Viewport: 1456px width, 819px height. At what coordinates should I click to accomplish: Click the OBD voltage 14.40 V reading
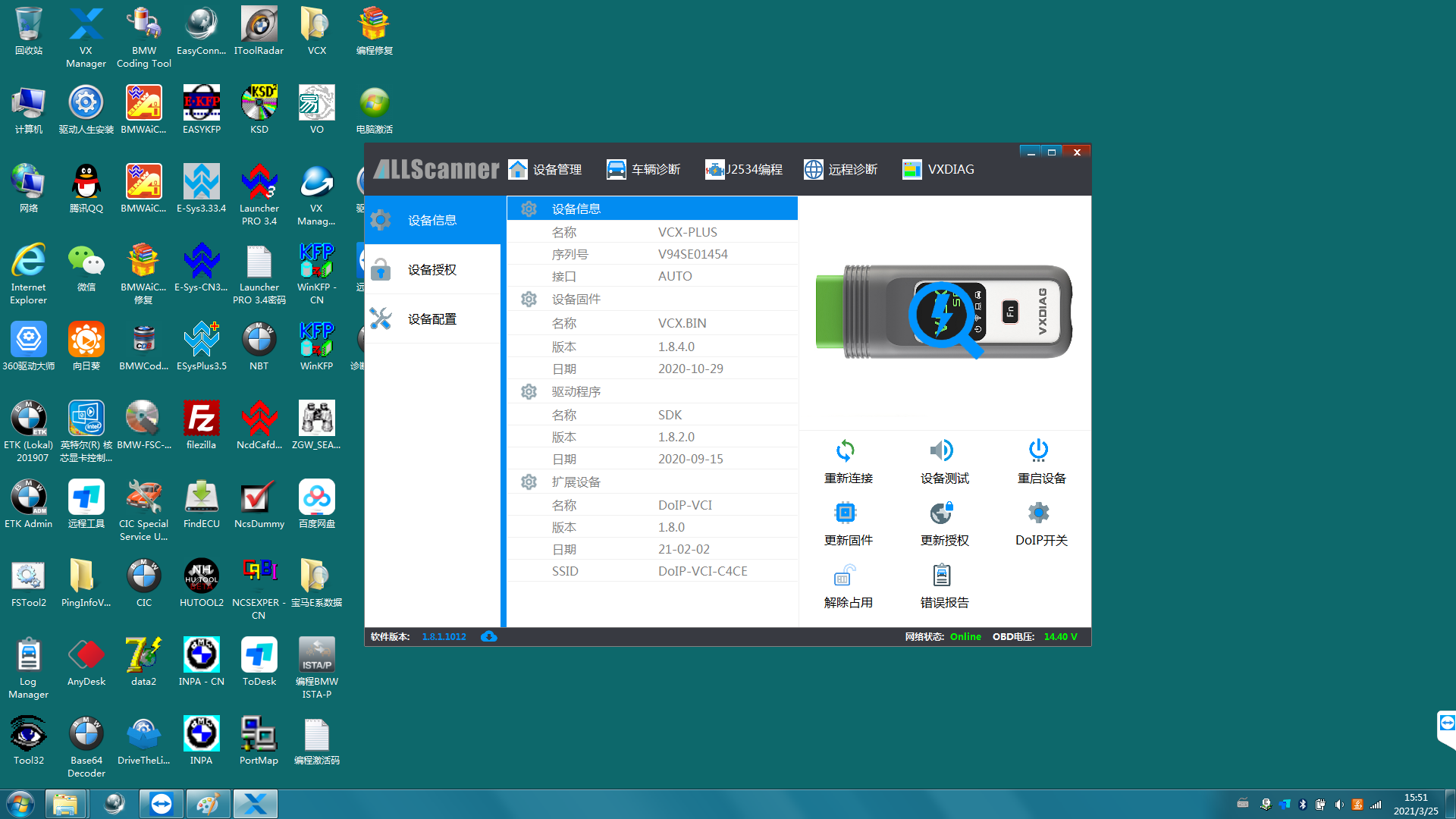click(1060, 637)
